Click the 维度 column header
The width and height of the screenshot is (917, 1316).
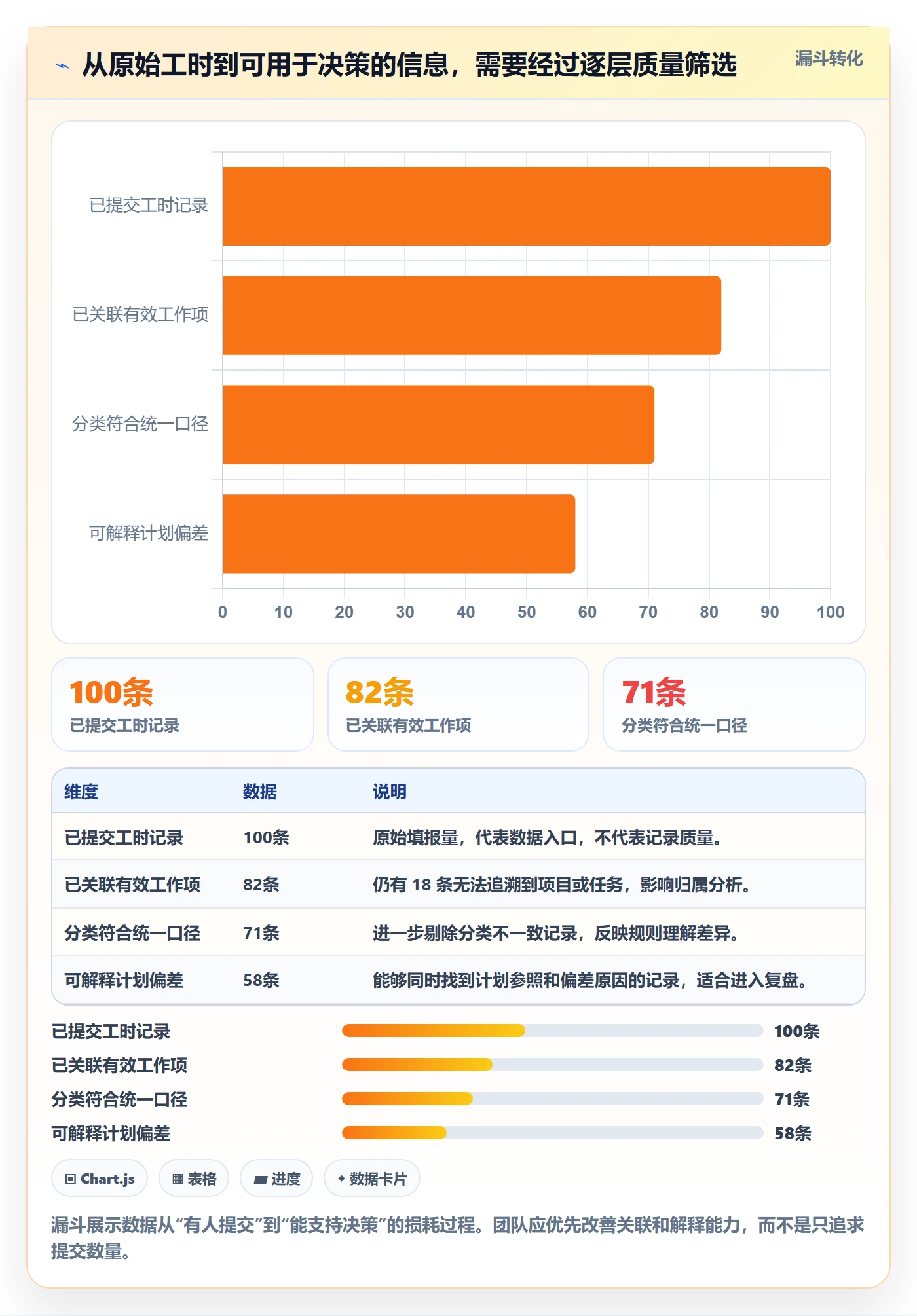[81, 792]
